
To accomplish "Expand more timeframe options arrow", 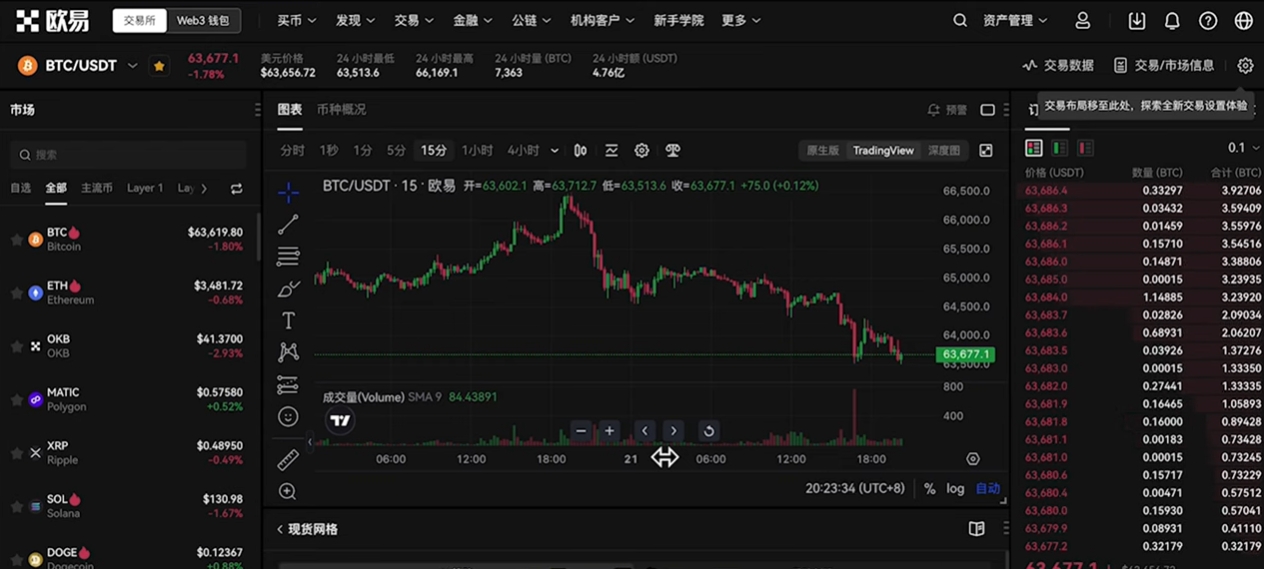I will 554,151.
